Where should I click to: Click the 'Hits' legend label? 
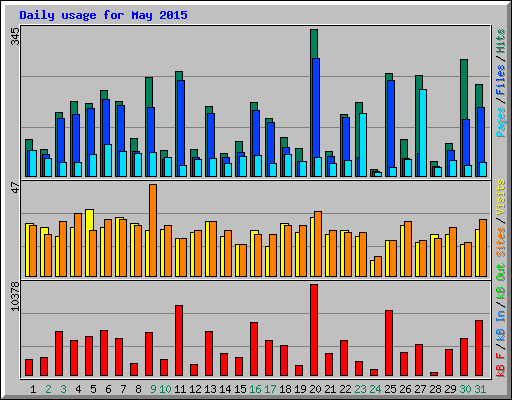[x=500, y=41]
